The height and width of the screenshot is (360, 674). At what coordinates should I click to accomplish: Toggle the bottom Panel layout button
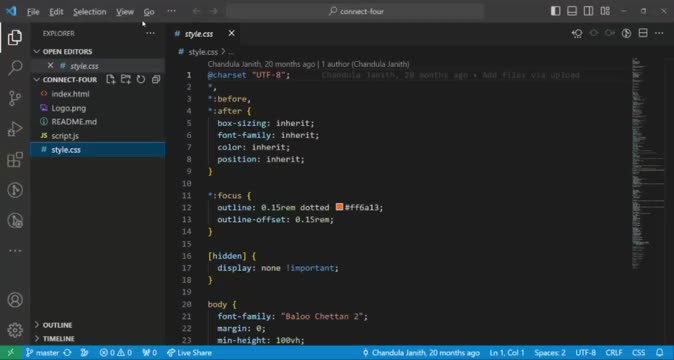click(572, 11)
